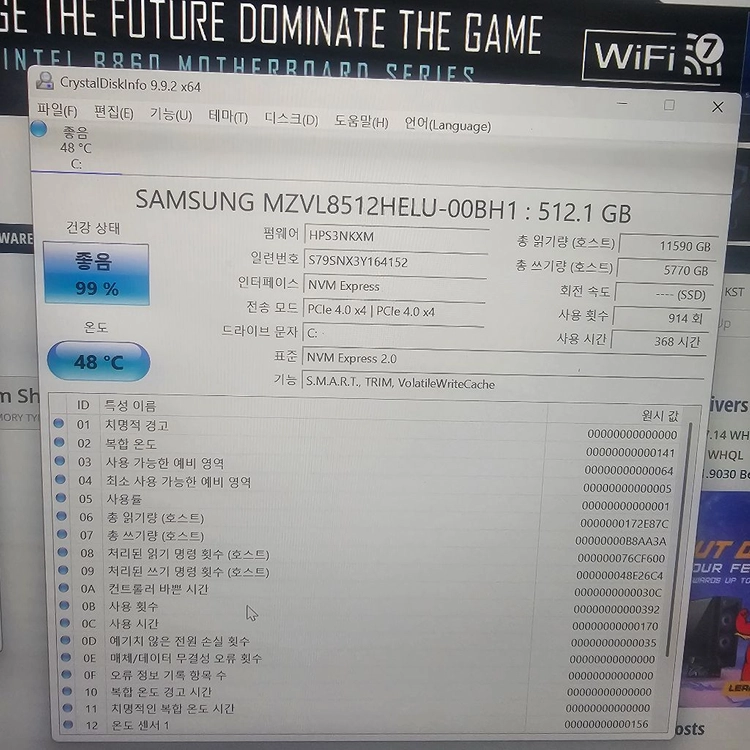The image size is (750, 750).
Task: Click the blue status dot of row 12
Action: pos(68,724)
